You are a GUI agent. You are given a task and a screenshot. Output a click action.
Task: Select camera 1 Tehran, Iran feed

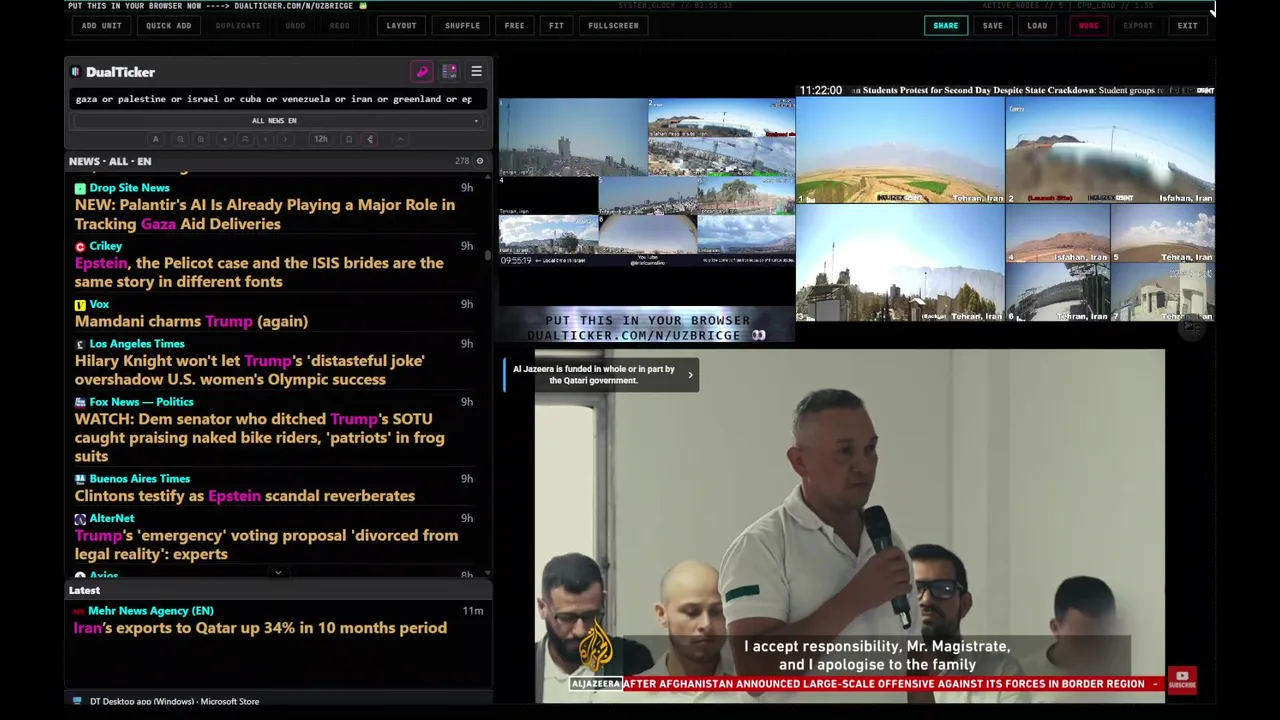(x=900, y=150)
